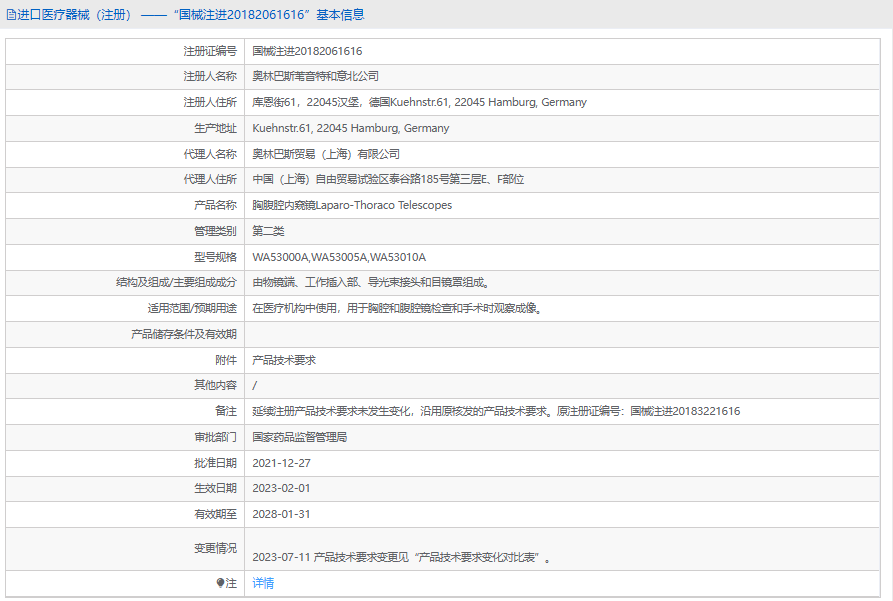
Task: Select agent name 奥林巴斯贸易（上海）有限公司
Action: click(326, 154)
